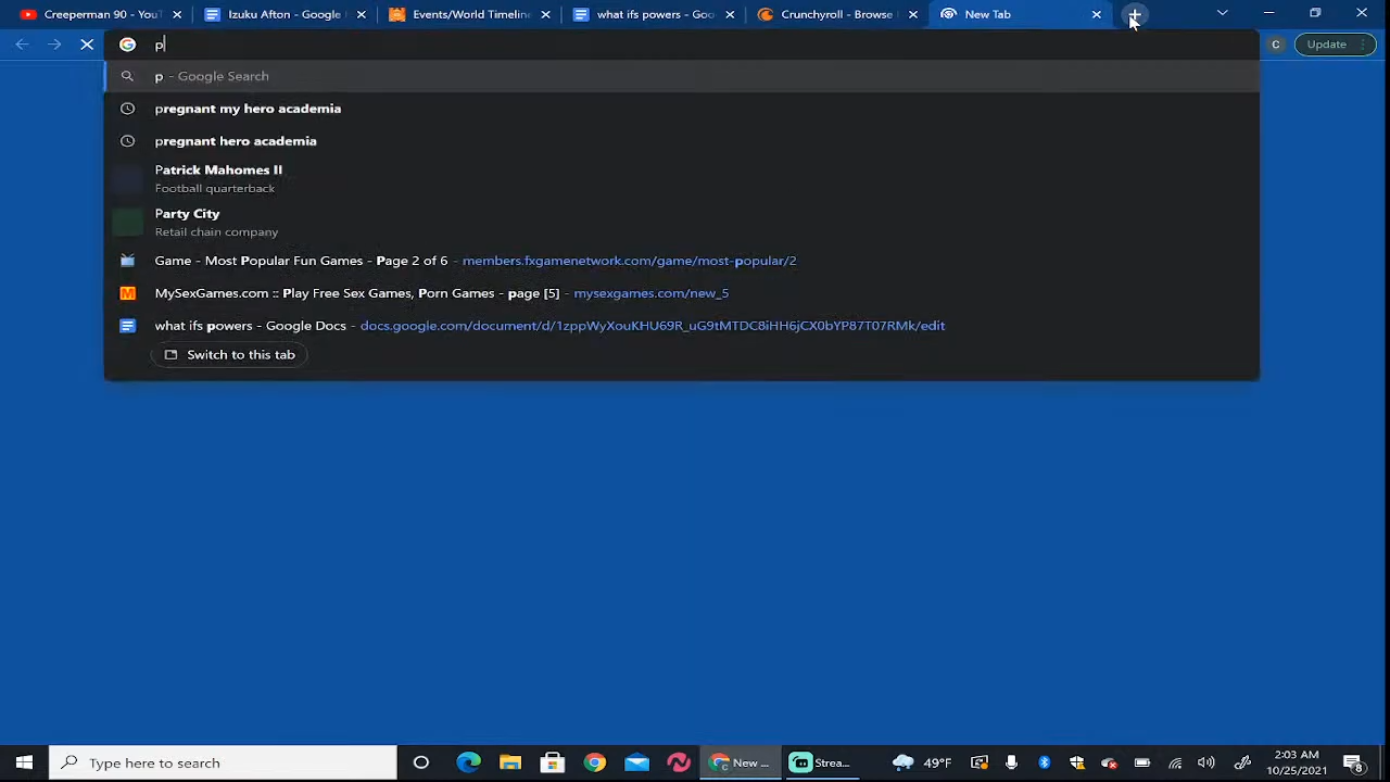Open the Streamlabs taskbar window
The height and width of the screenshot is (782, 1390).
821,763
